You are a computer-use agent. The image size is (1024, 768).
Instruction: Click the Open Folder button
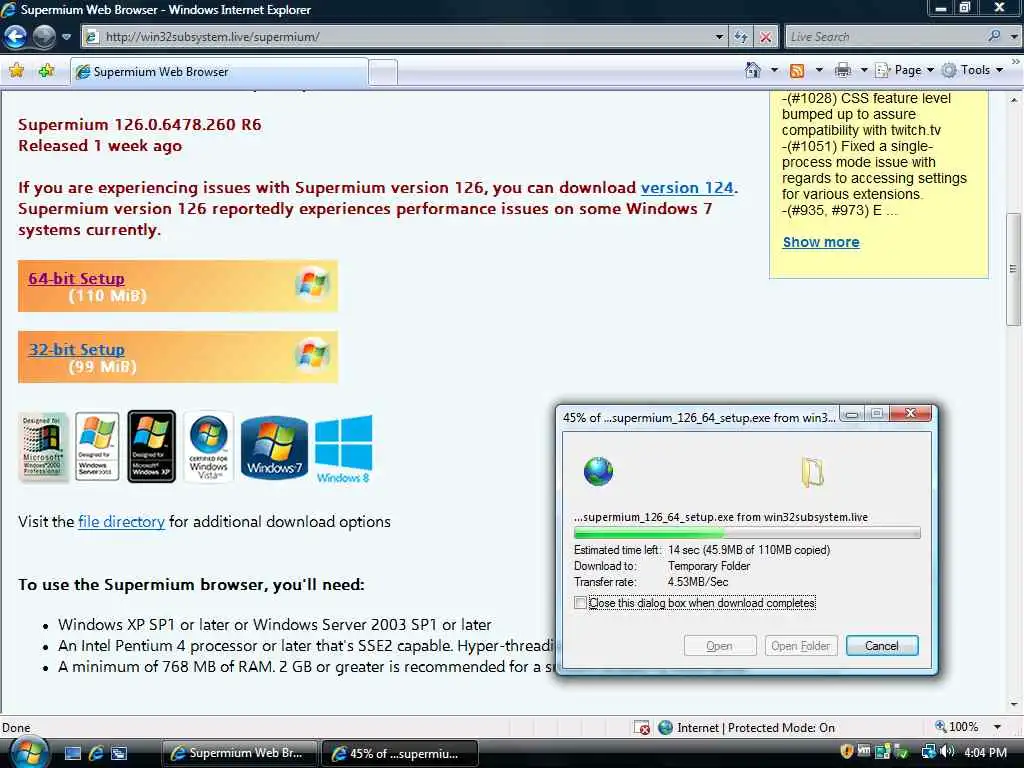tap(800, 646)
